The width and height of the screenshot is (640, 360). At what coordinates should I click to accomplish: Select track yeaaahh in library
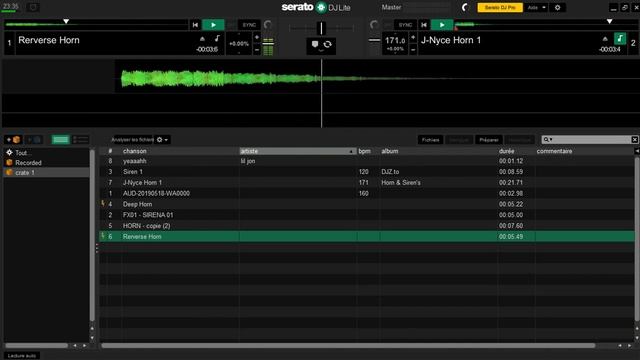pyautogui.click(x=367, y=161)
